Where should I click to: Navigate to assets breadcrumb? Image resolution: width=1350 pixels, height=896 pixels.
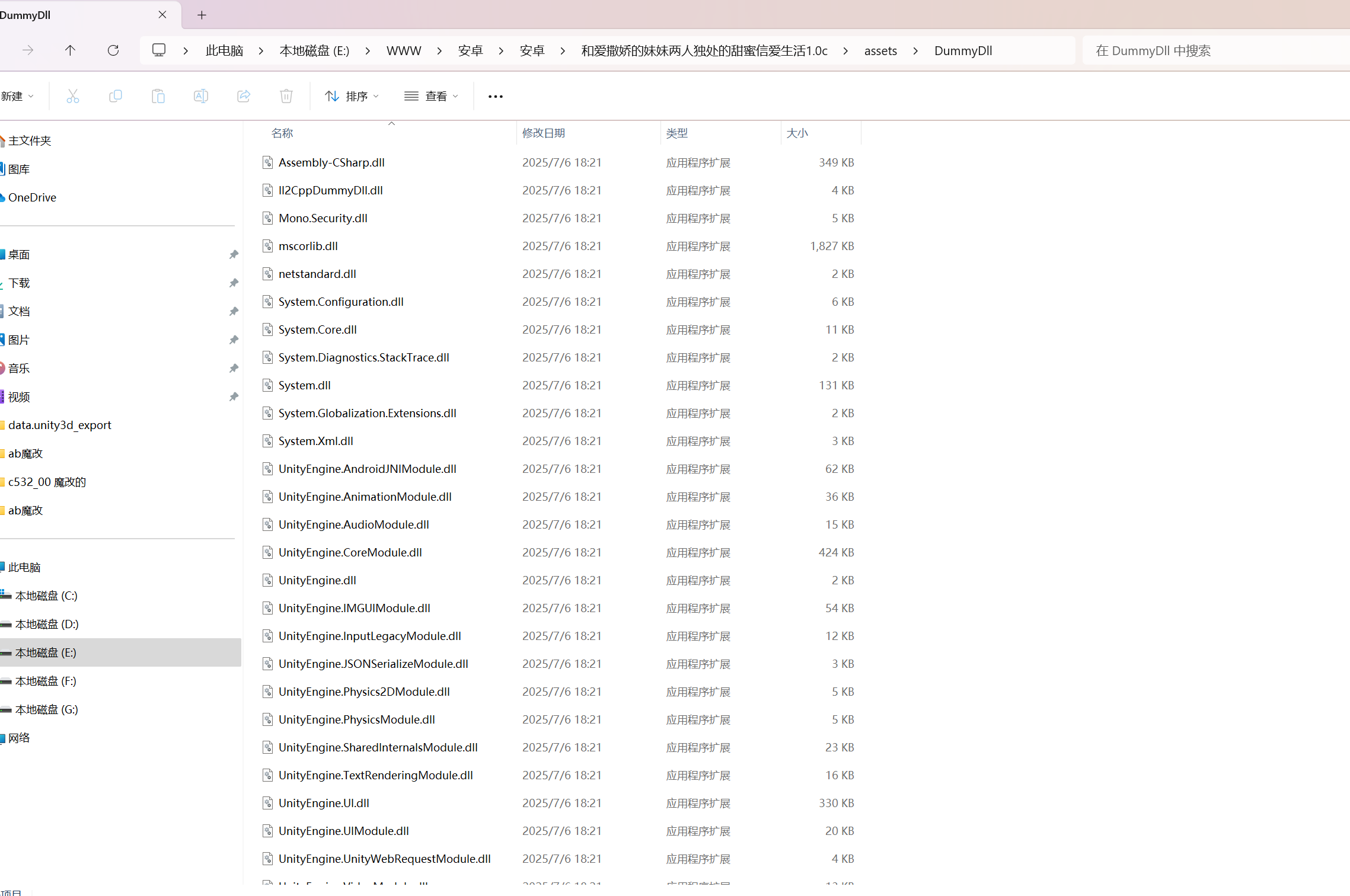880,51
